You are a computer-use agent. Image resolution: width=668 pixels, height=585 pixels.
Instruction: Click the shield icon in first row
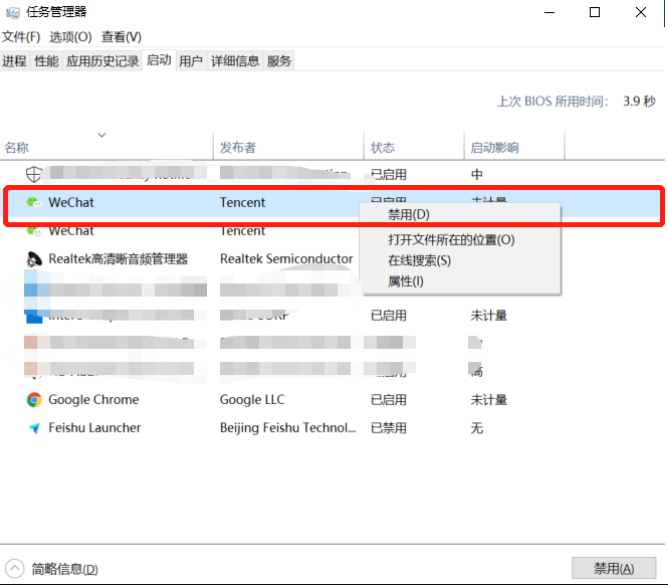(x=33, y=174)
